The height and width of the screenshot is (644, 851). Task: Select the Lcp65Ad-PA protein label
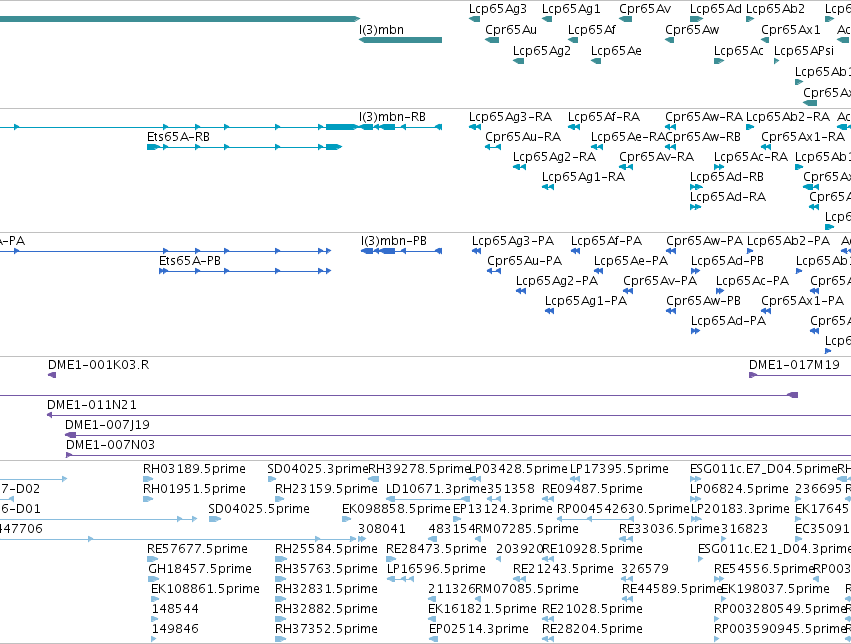[x=728, y=321]
